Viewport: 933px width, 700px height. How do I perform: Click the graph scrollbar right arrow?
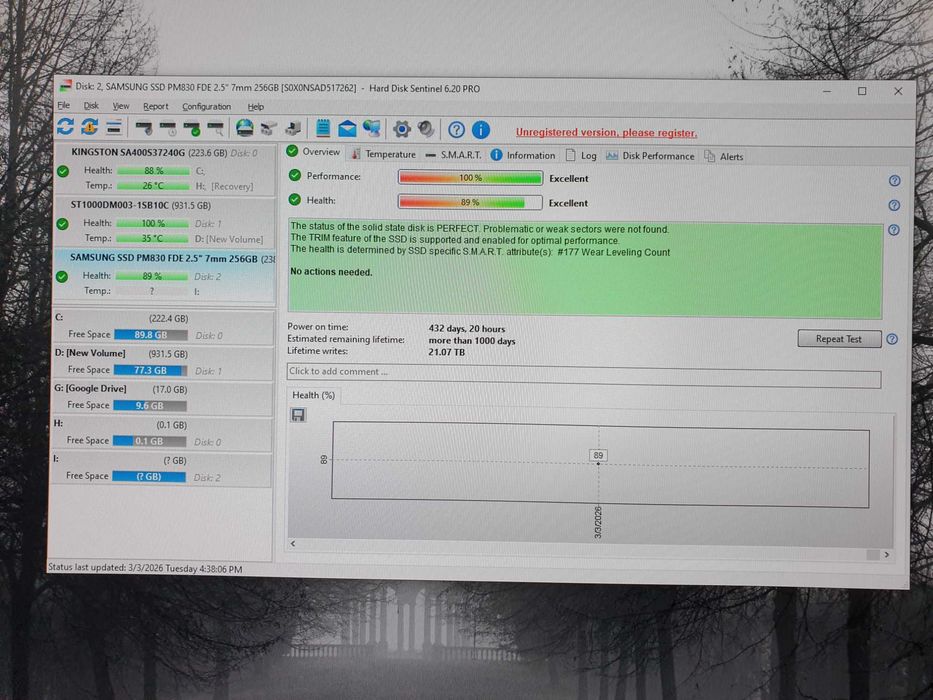(x=887, y=555)
